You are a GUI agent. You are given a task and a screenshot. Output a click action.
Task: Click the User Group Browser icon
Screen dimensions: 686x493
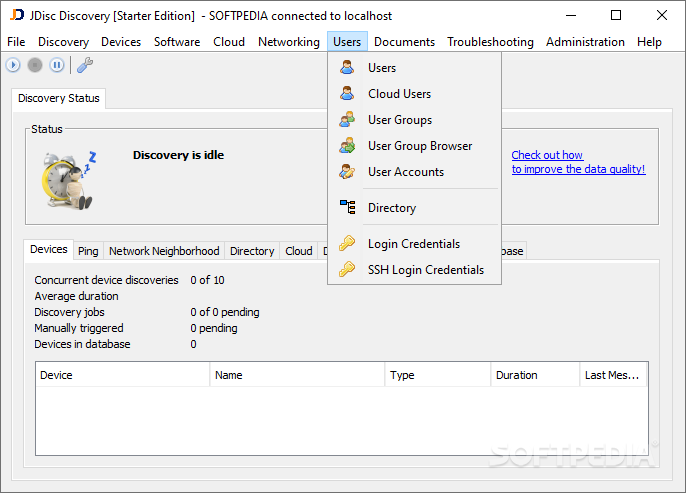347,145
